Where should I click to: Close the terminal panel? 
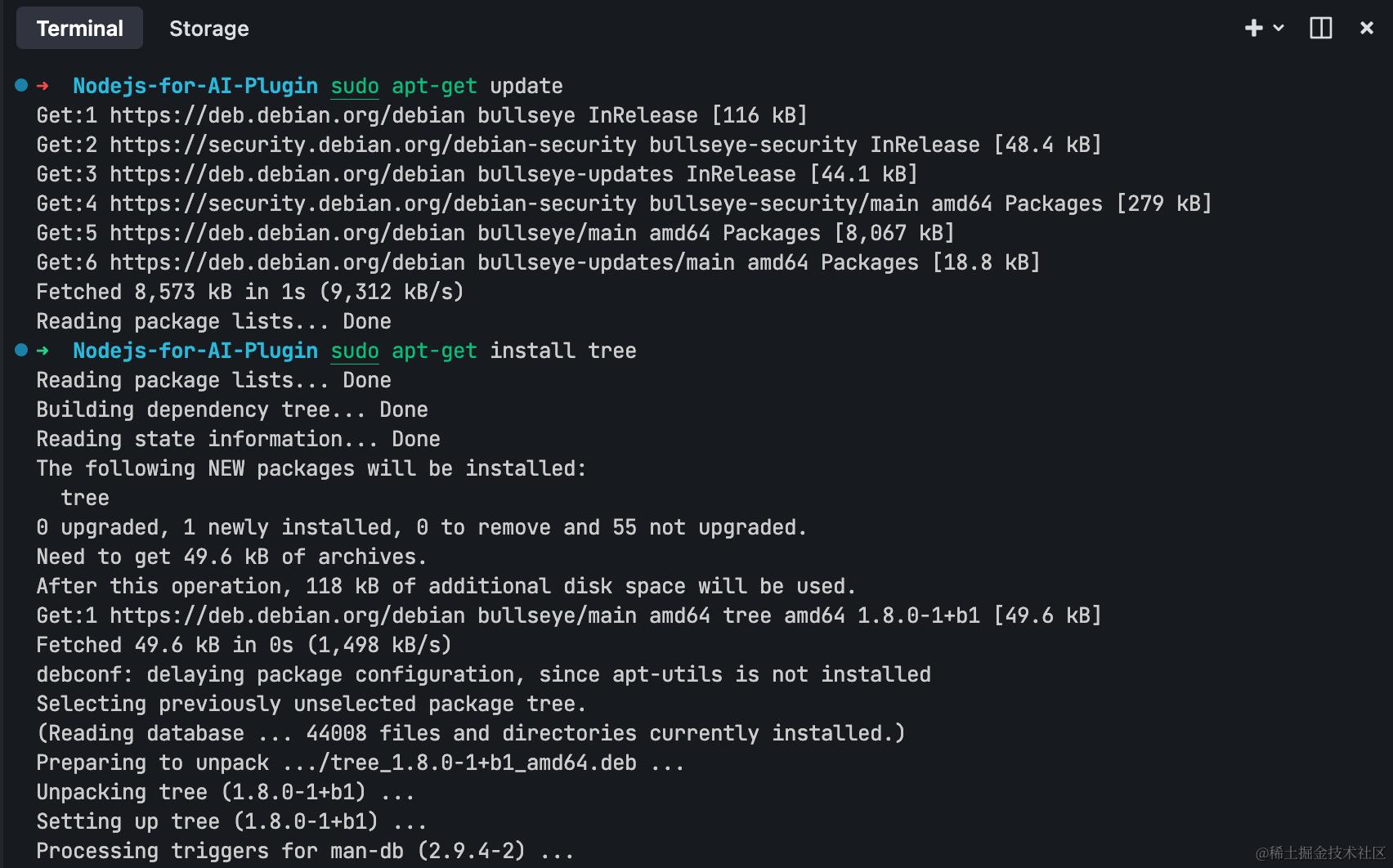pos(1366,28)
